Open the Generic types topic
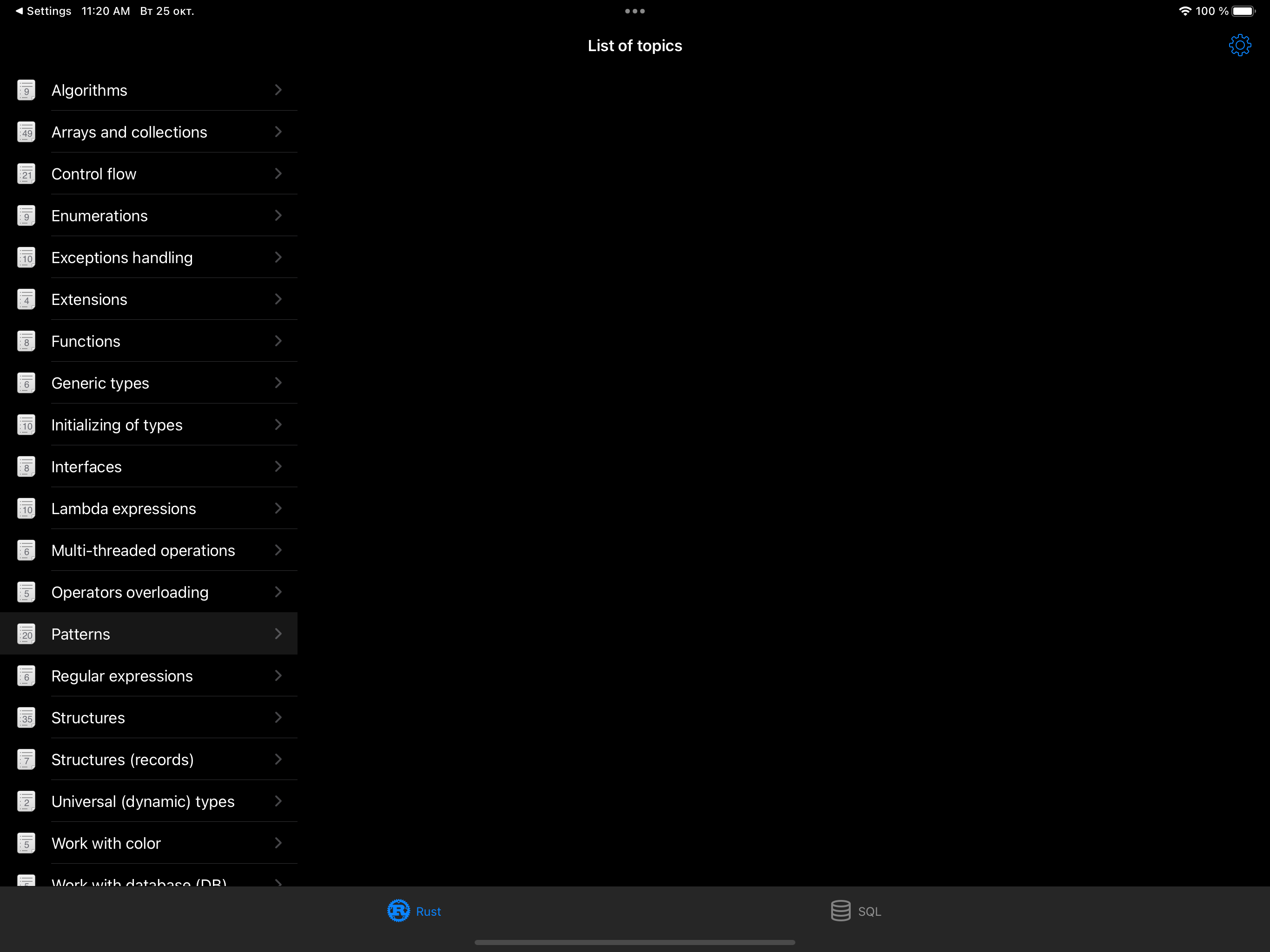This screenshot has width=1270, height=952. point(149,383)
